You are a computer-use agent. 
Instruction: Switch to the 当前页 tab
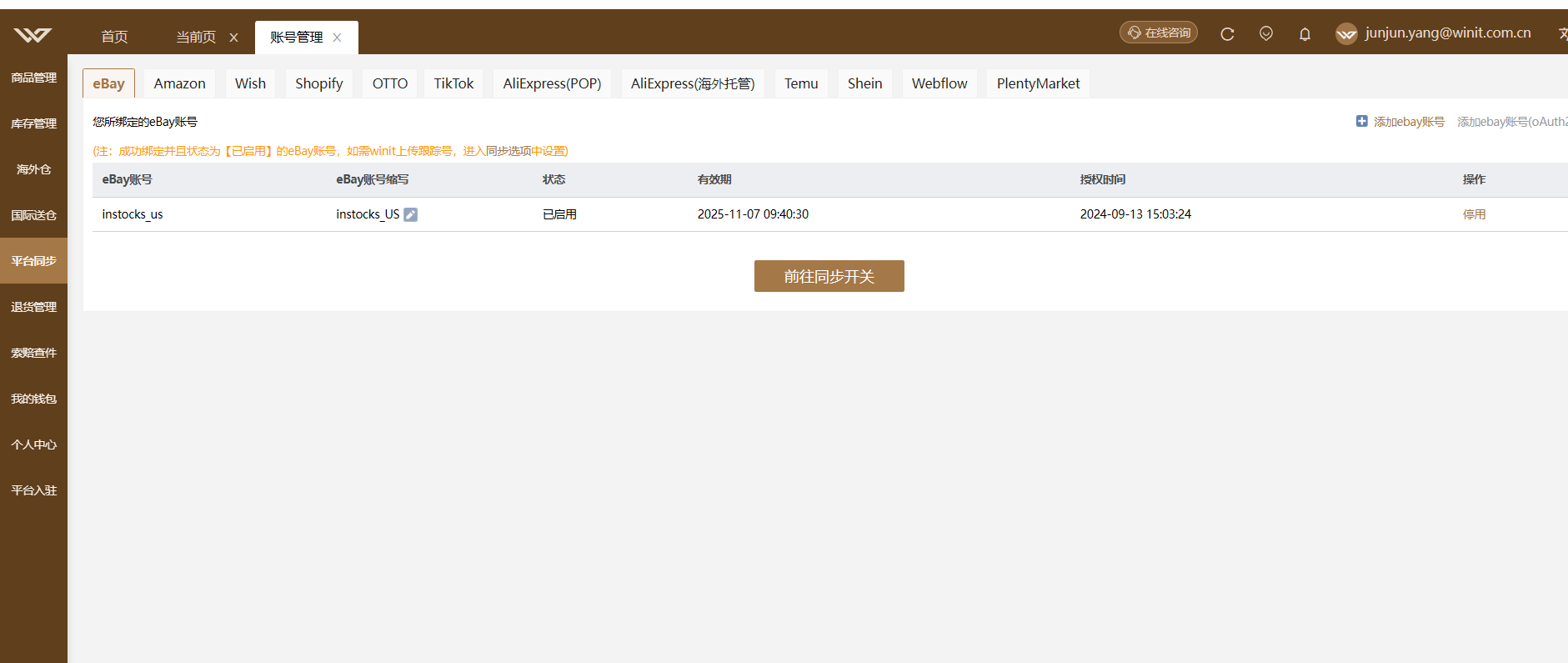(x=196, y=38)
